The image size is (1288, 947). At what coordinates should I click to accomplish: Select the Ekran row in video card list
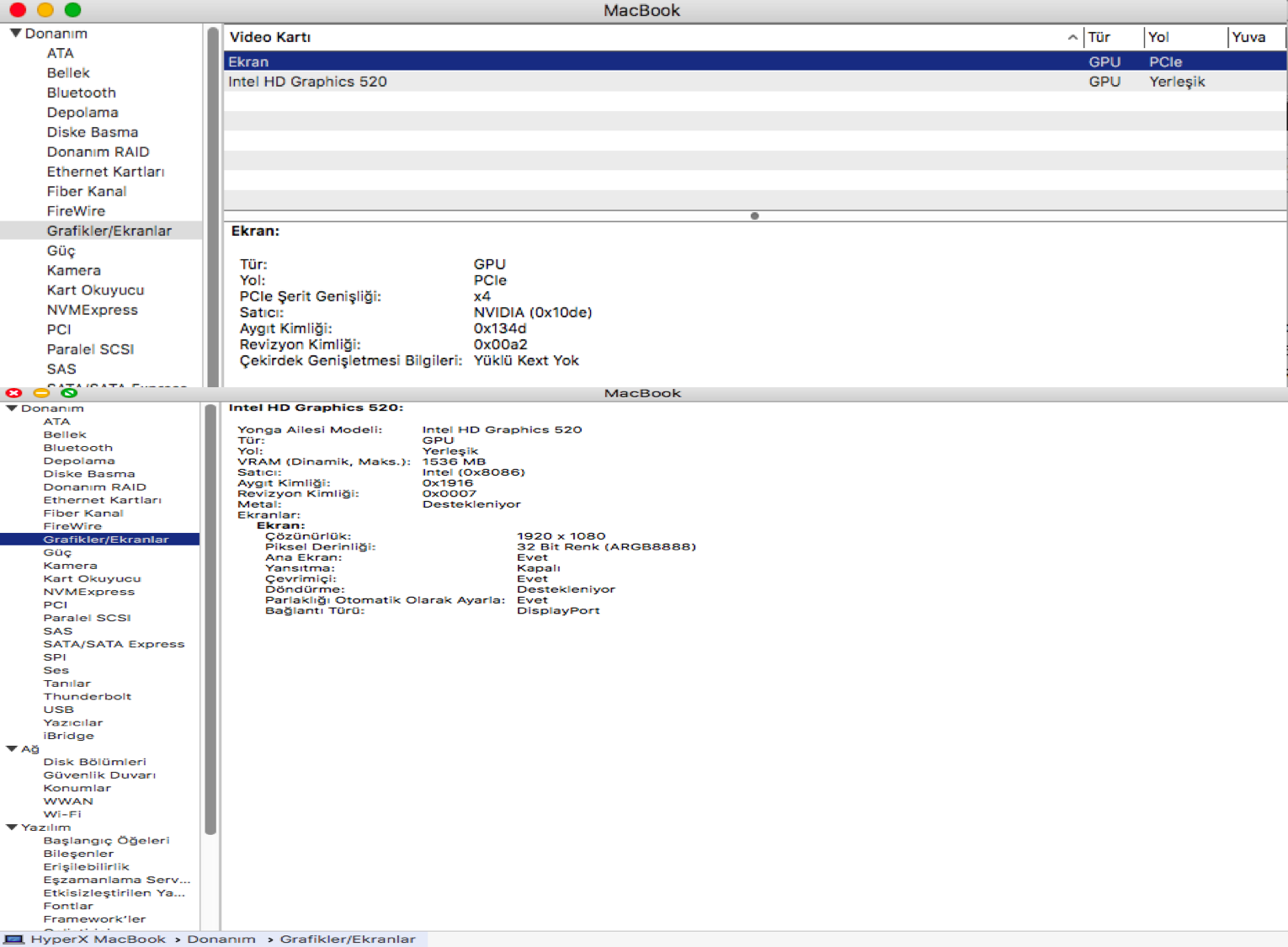[657, 61]
